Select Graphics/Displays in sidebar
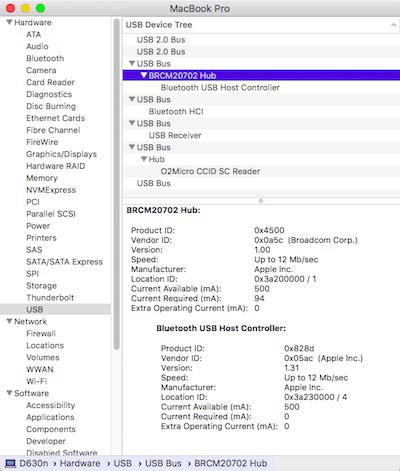The image size is (400, 471). point(61,154)
